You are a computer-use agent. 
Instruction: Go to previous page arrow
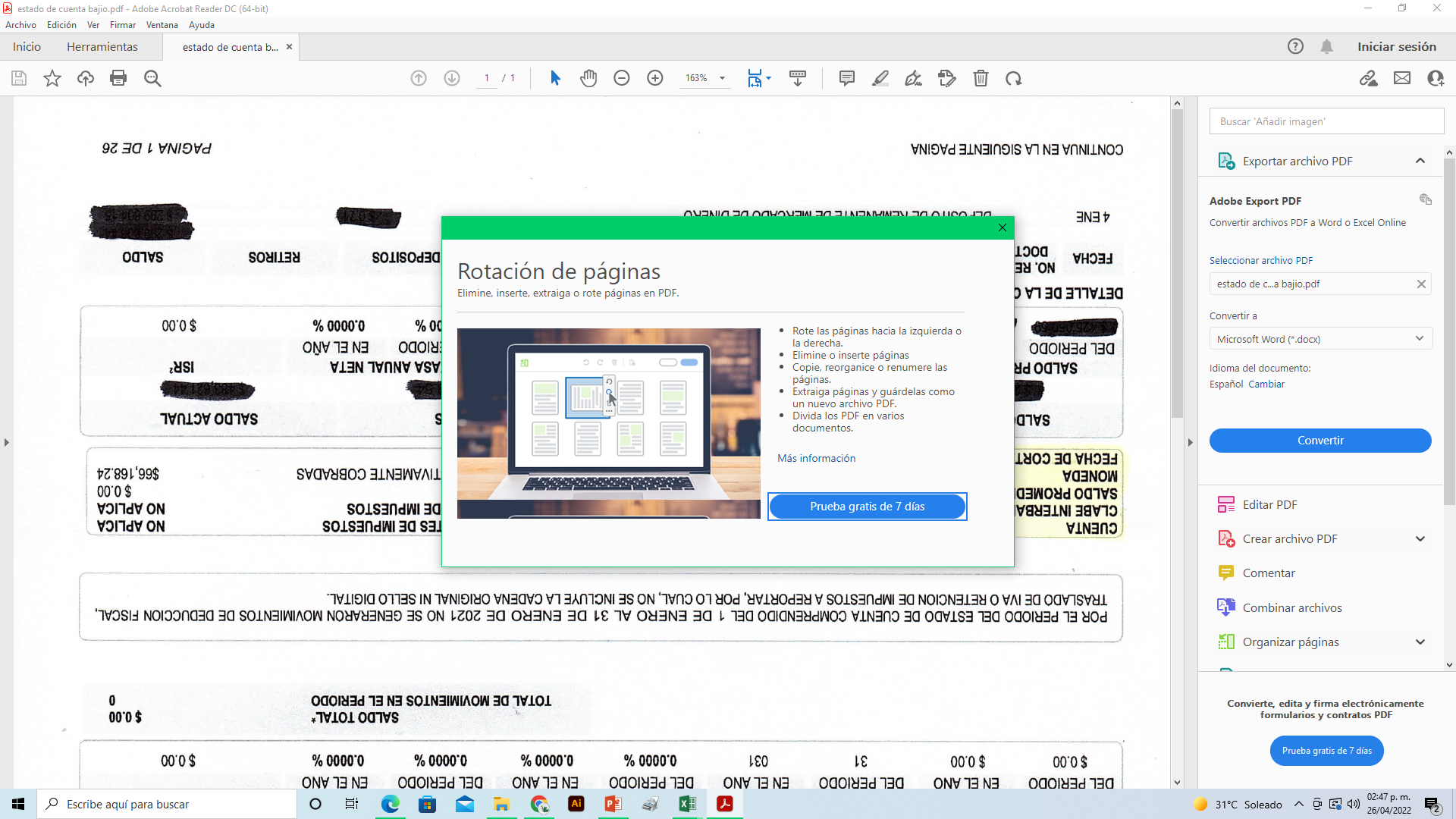tap(419, 78)
